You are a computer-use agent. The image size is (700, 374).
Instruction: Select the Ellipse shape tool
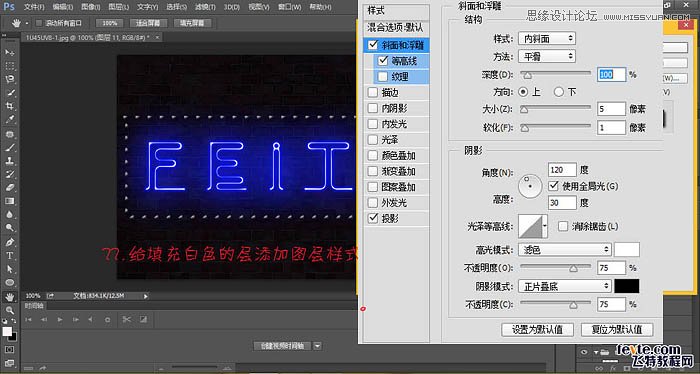pos(10,283)
